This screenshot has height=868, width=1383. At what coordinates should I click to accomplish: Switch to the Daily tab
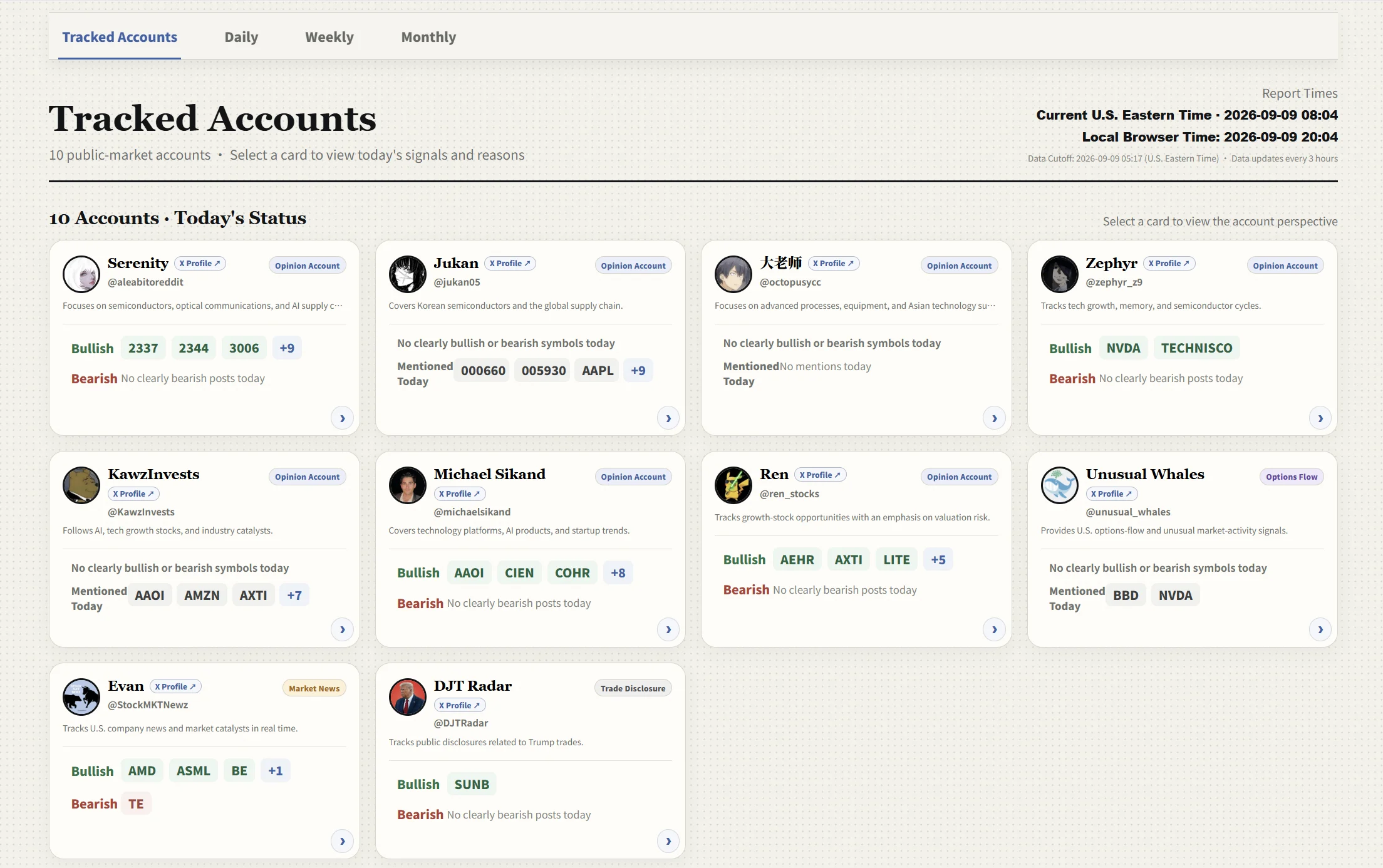click(241, 37)
